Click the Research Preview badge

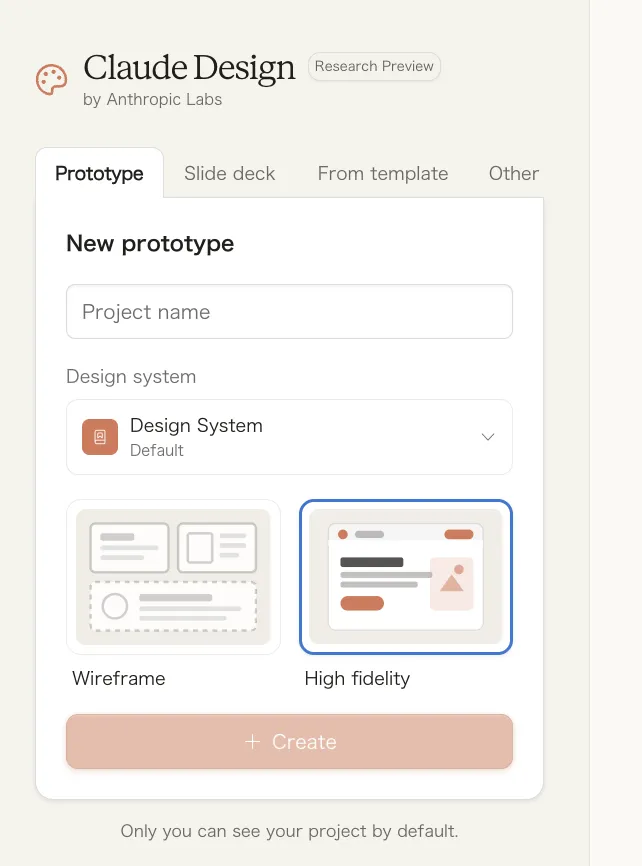point(374,67)
